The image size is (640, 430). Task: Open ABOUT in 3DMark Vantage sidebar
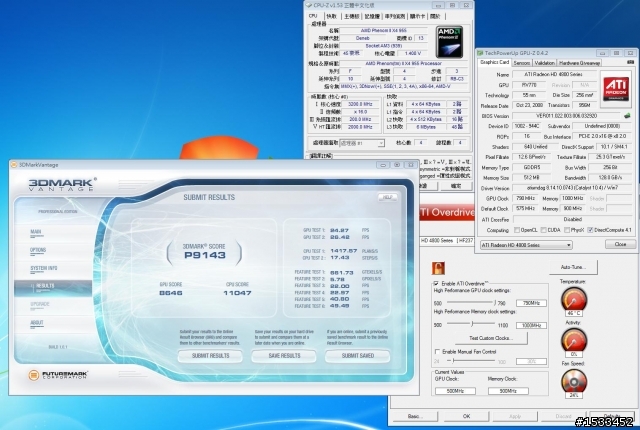coord(36,323)
